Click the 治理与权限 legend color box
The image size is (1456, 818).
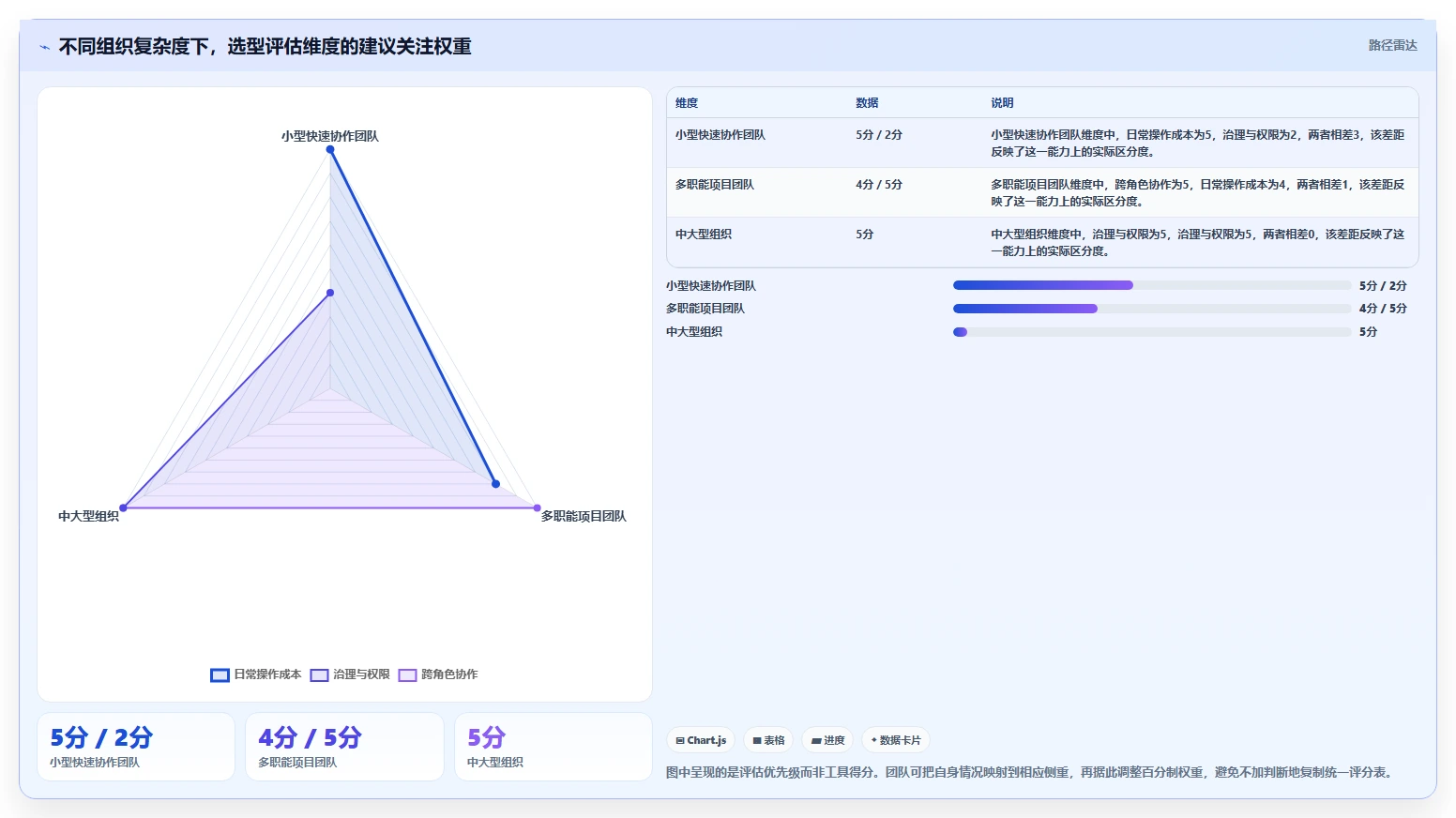320,675
